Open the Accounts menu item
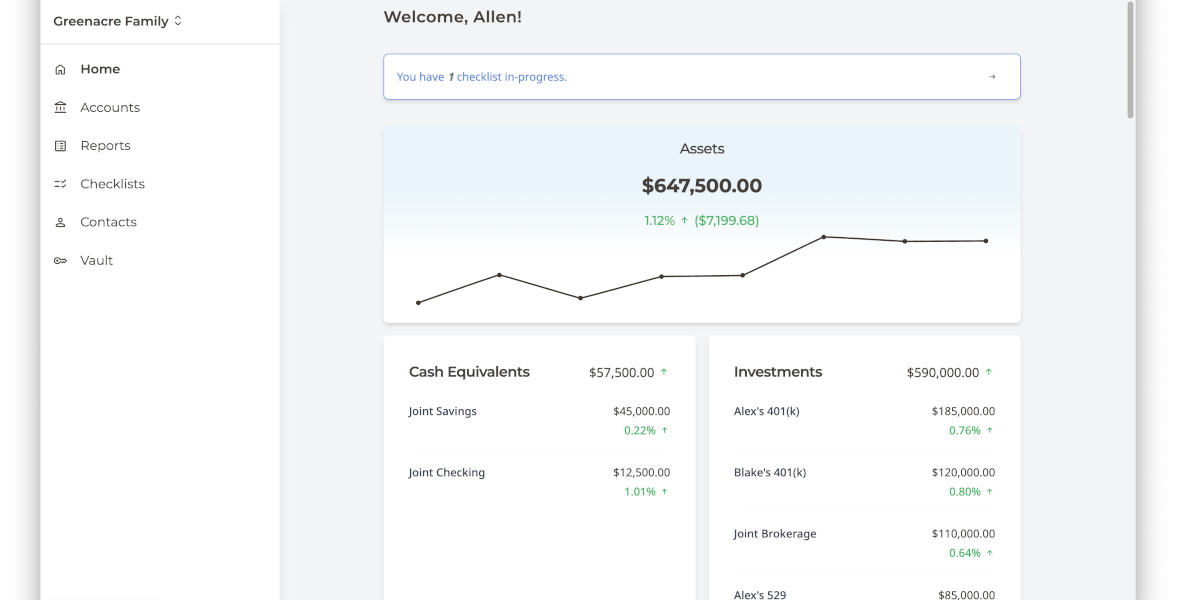 [x=110, y=108]
